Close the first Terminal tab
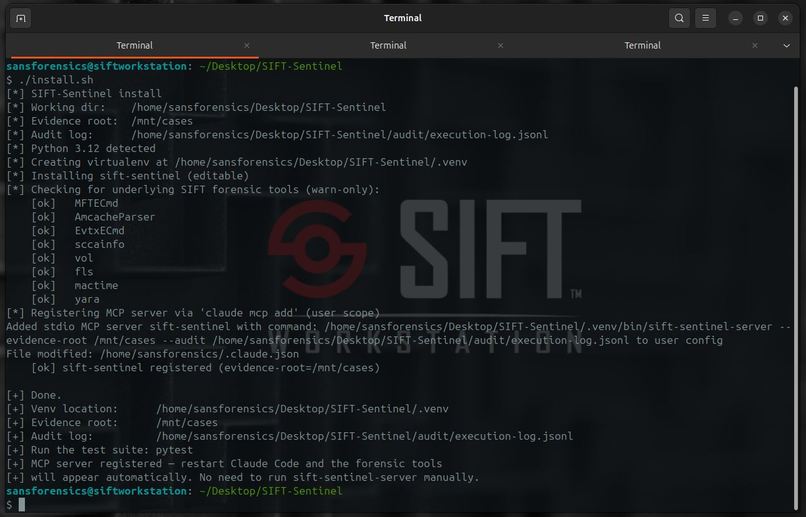The image size is (806, 517). pos(247,46)
